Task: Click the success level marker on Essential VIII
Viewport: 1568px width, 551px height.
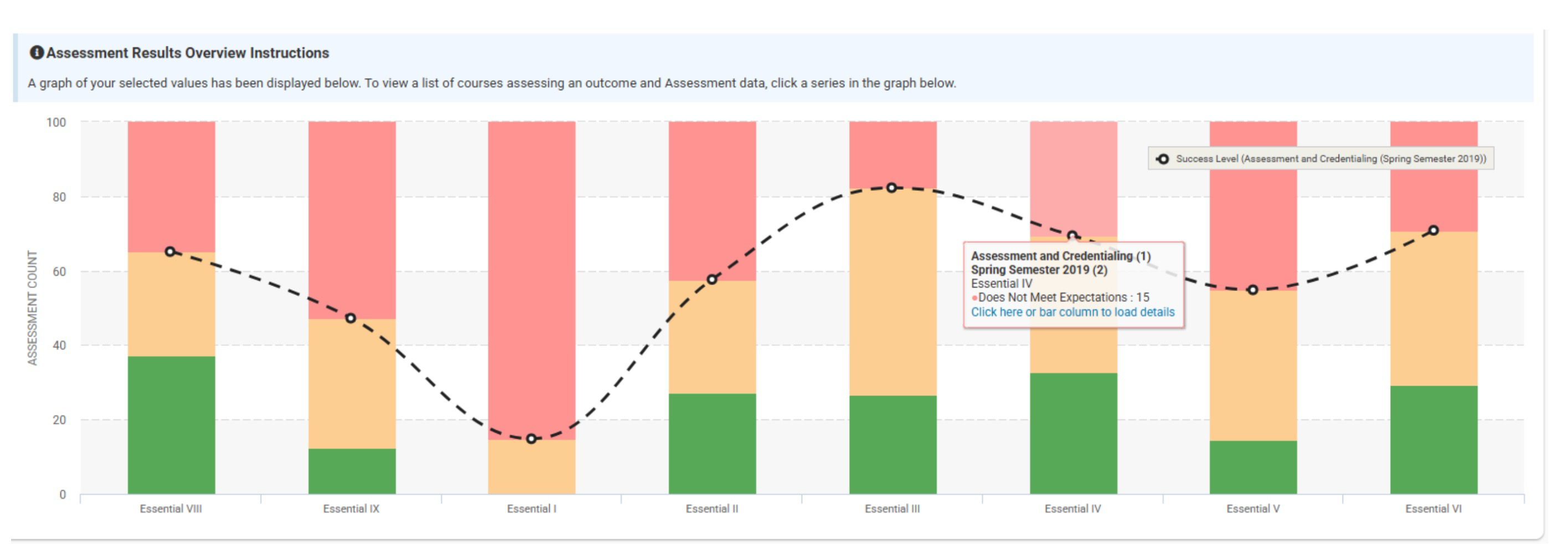Action: pyautogui.click(x=171, y=252)
